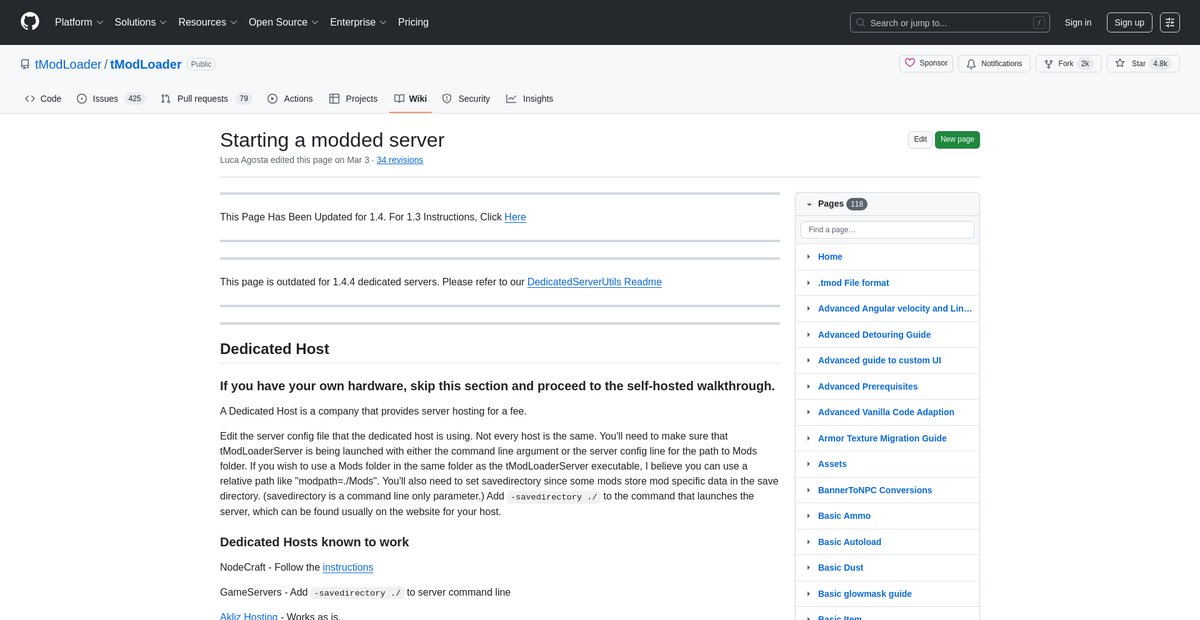Image resolution: width=1200 pixels, height=620 pixels.
Task: Expand the Advanced Detouring Guide arrow
Action: pos(809,335)
